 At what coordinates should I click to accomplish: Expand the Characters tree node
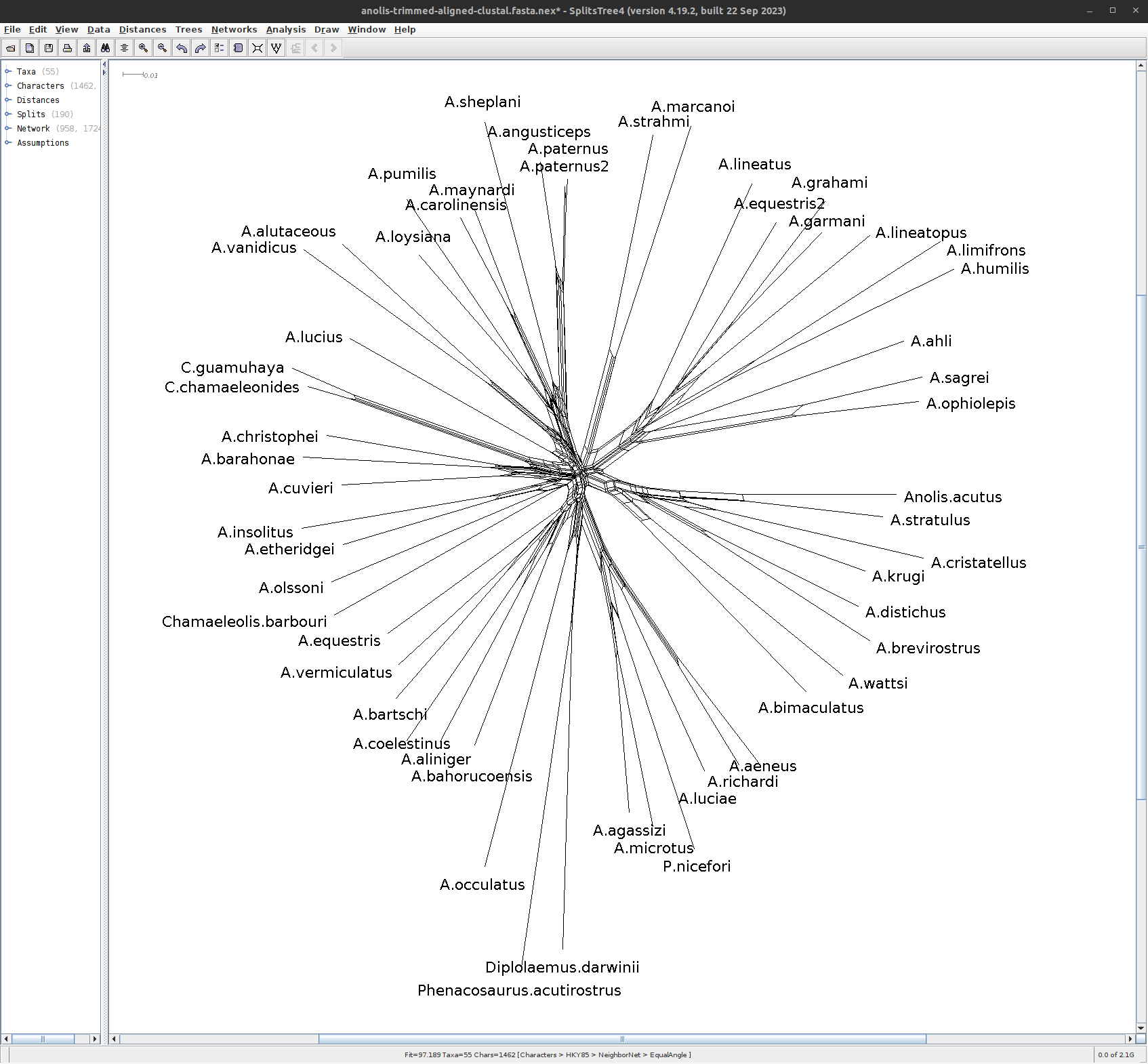point(8,85)
